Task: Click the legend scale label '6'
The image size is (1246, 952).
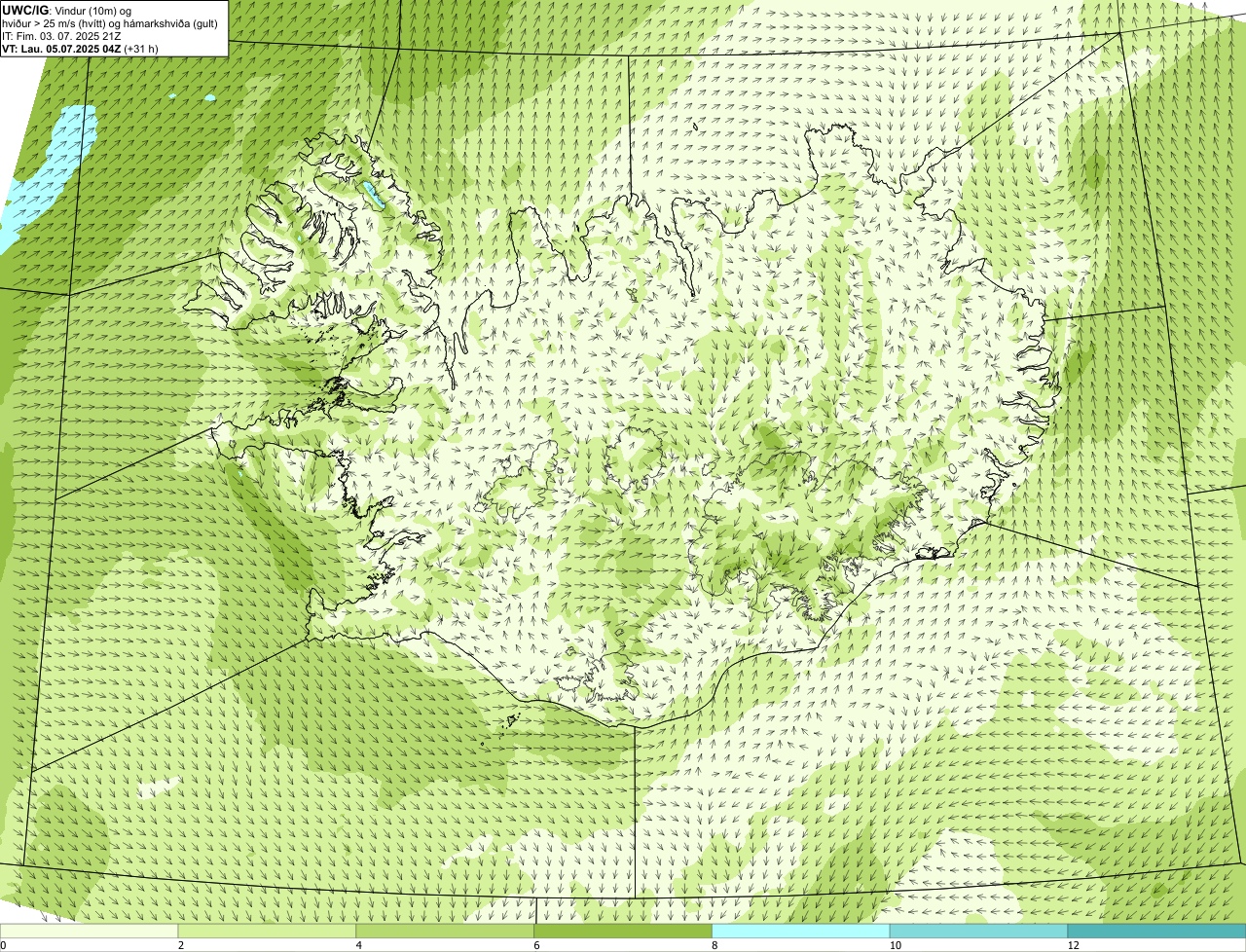Action: [x=536, y=945]
